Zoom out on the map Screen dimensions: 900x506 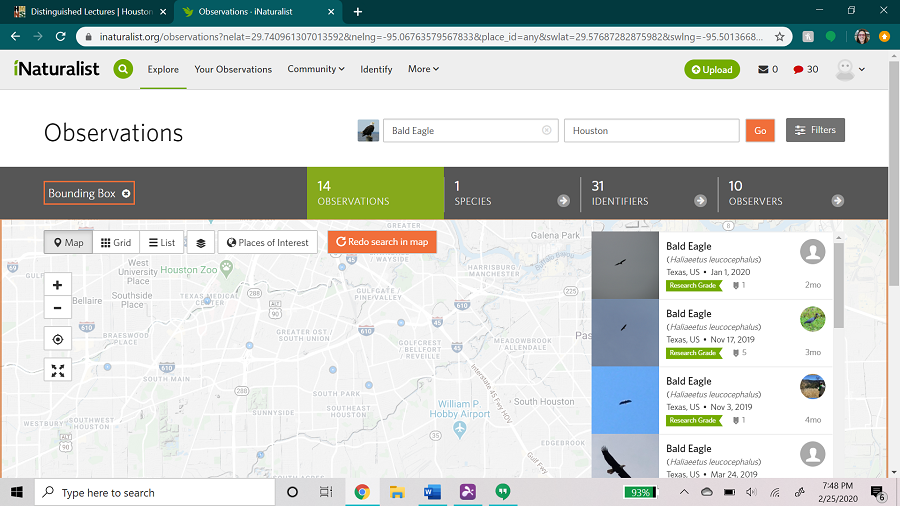pyautogui.click(x=57, y=308)
